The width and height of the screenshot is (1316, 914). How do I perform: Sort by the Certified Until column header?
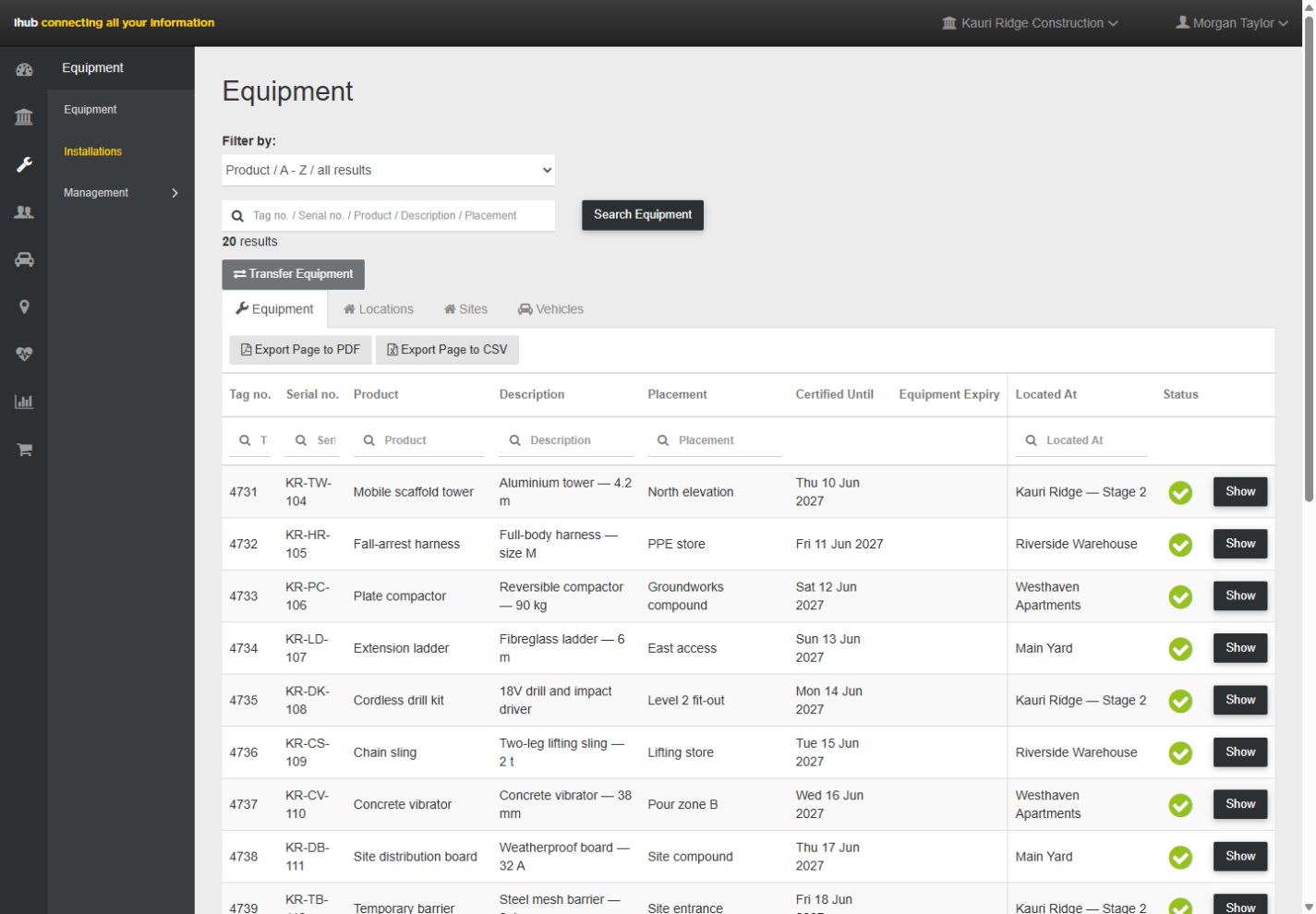[x=835, y=394]
